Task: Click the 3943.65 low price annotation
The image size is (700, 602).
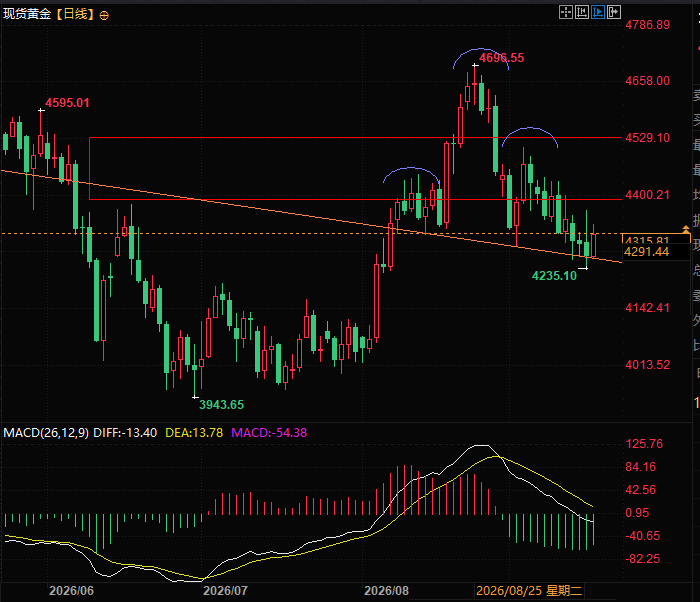Action: pos(221,405)
